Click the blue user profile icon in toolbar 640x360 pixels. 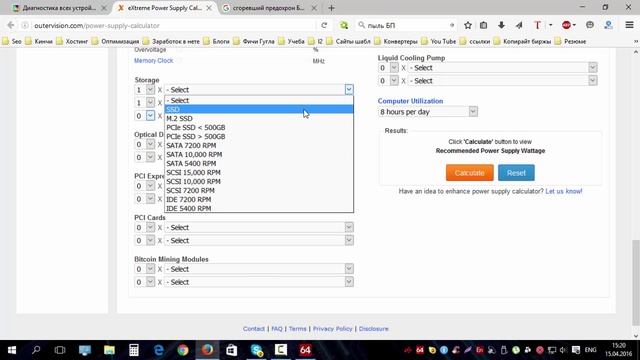pos(608,25)
